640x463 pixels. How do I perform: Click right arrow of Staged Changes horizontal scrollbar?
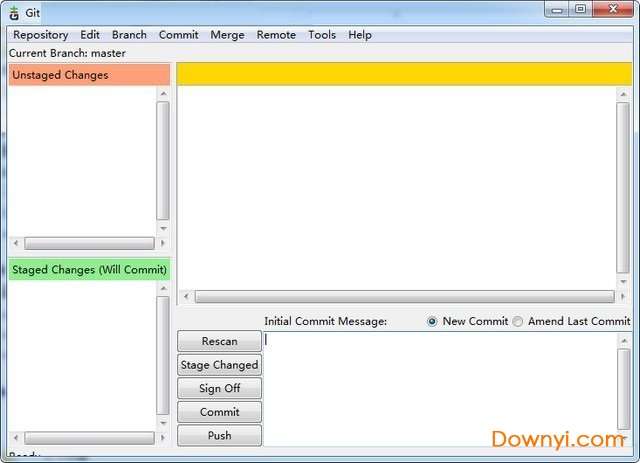point(163,438)
